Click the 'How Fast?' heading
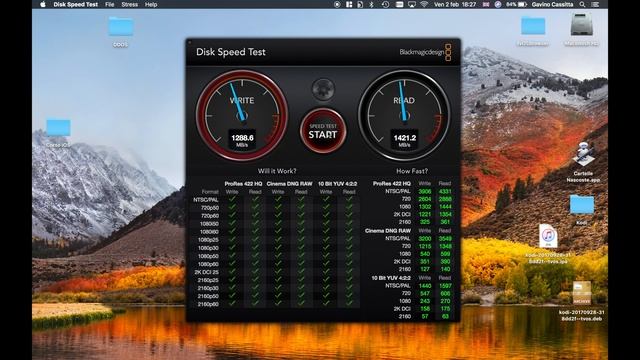This screenshot has height=360, width=640. pyautogui.click(x=412, y=171)
